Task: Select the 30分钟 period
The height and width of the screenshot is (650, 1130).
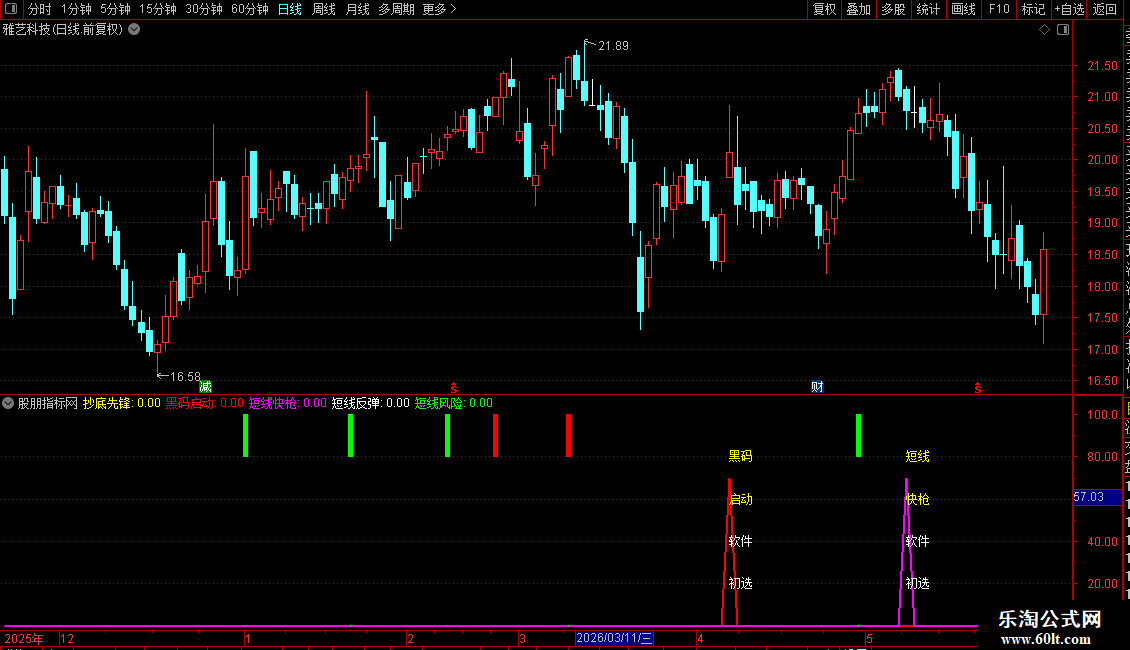Action: [204, 9]
